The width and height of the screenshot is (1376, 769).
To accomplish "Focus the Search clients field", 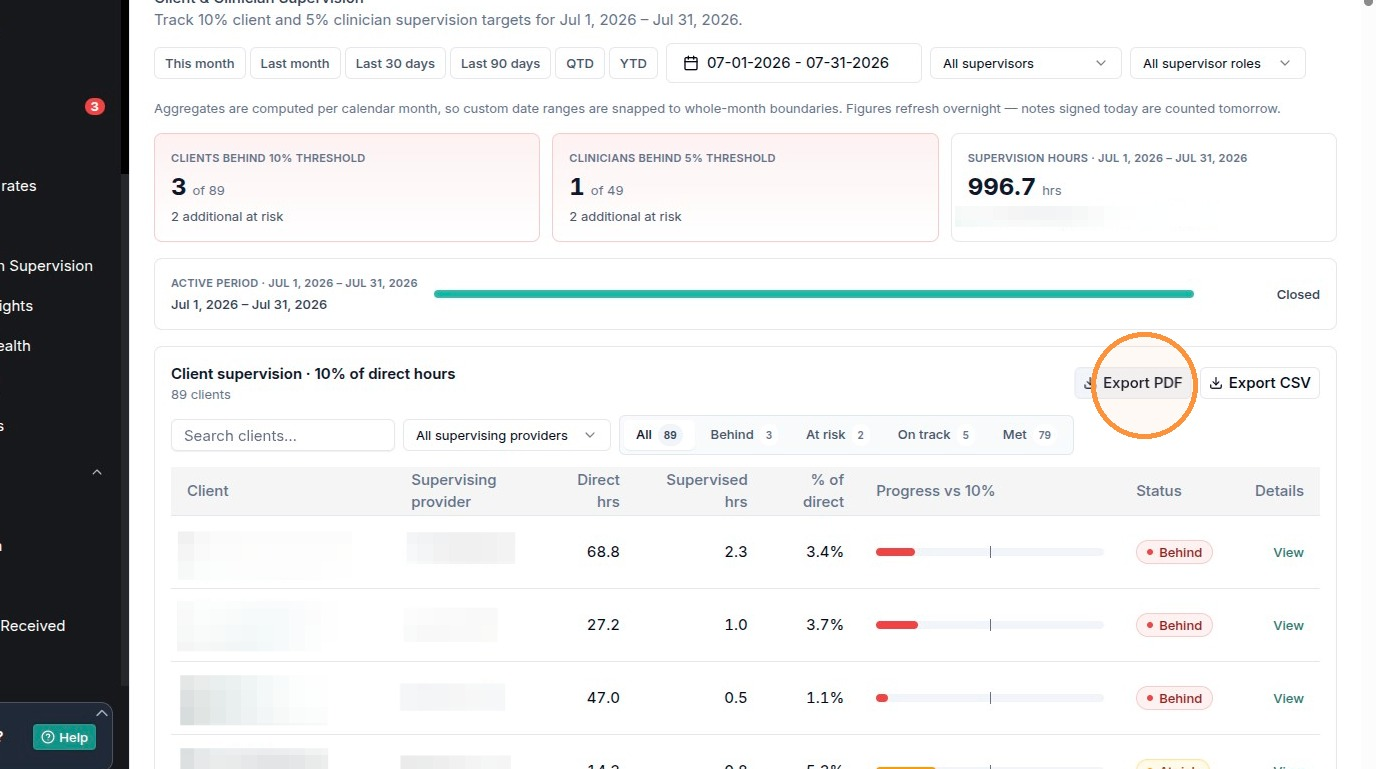I will coord(283,435).
